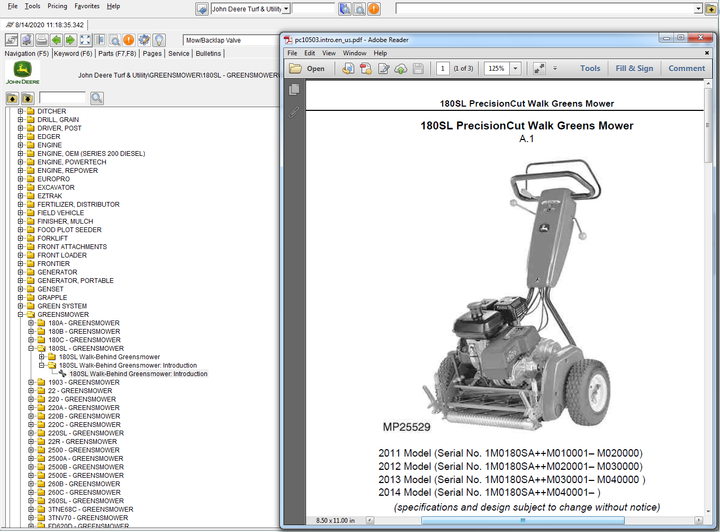The width and height of the screenshot is (720, 532).
Task: Click the create PDF icon in Adobe Reader
Action: click(x=366, y=68)
